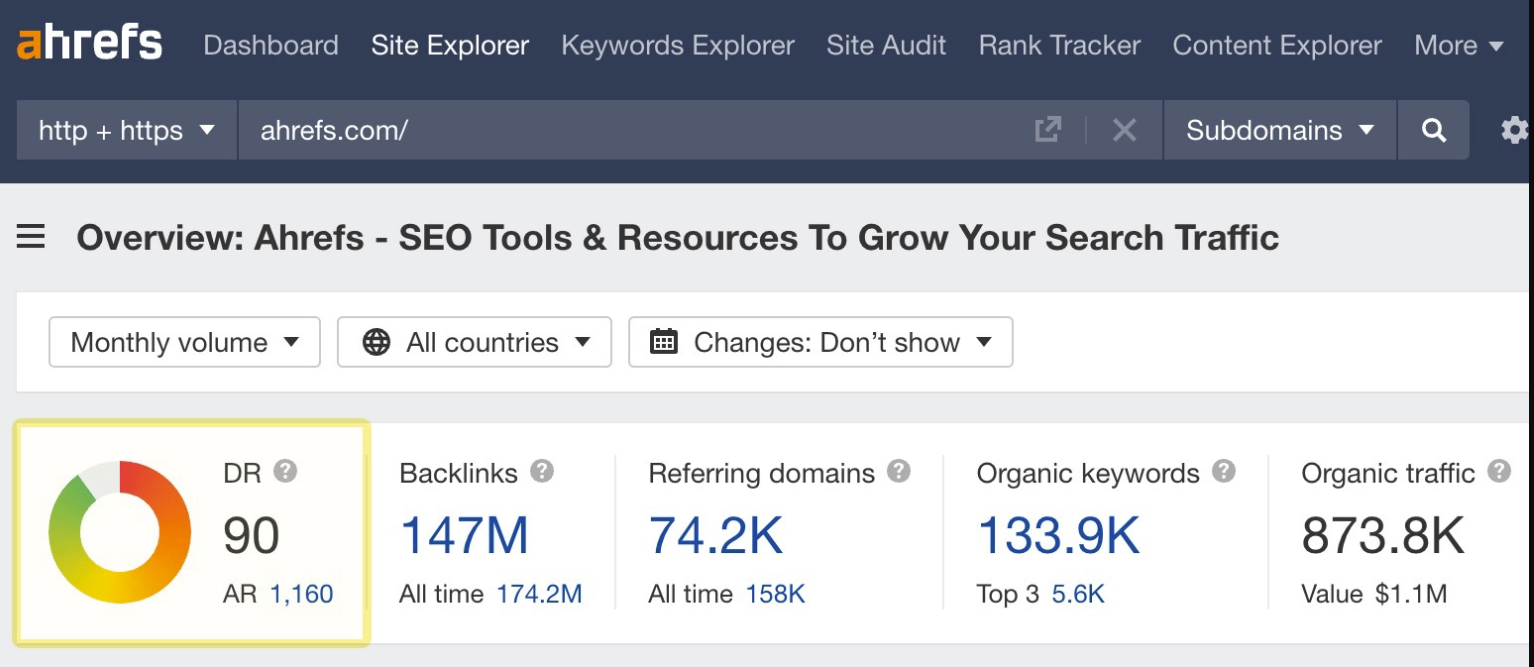Open the 147M backlinks link
The height and width of the screenshot is (667, 1534).
pyautogui.click(x=464, y=535)
